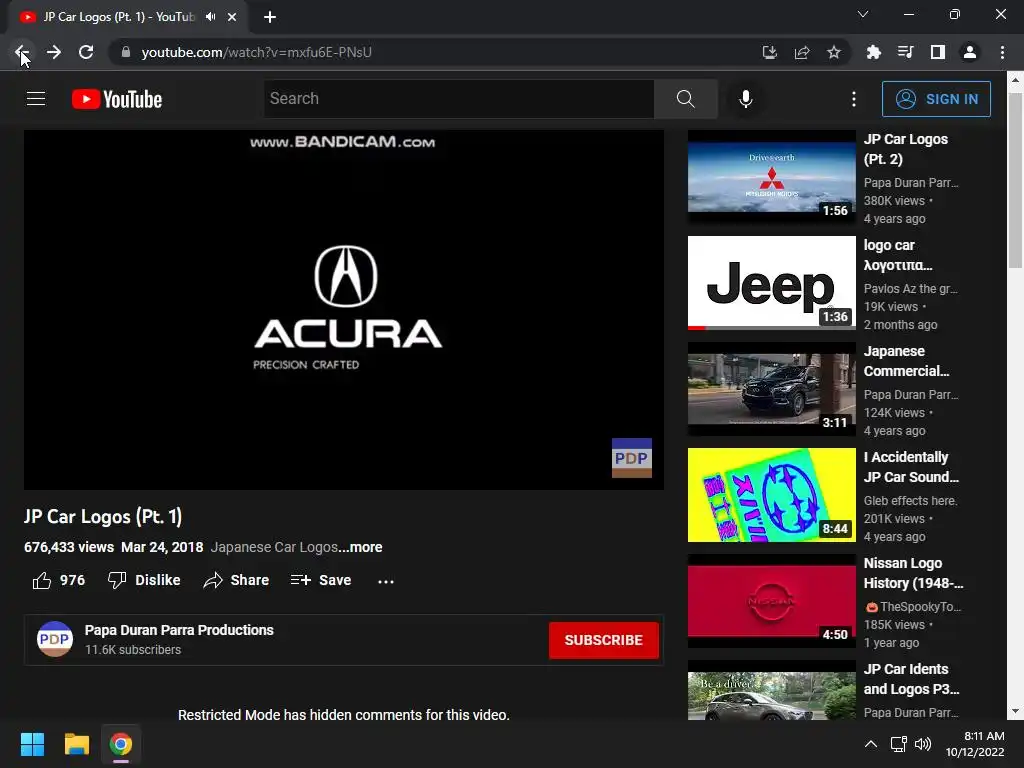Open the YouTube hamburger guide menu
Viewport: 1024px width, 768px height.
(36, 99)
